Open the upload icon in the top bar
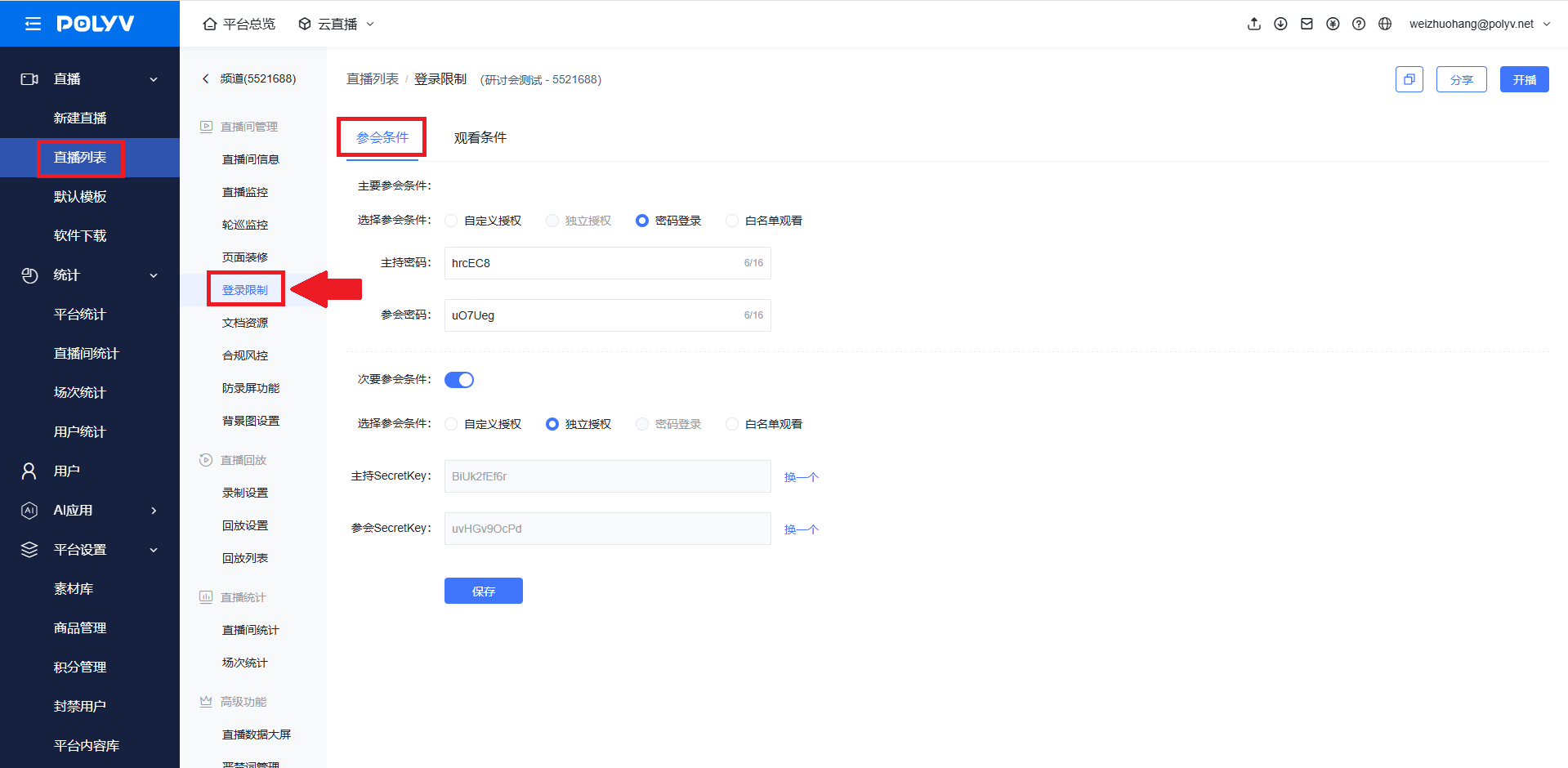The height and width of the screenshot is (768, 1568). [x=1254, y=24]
